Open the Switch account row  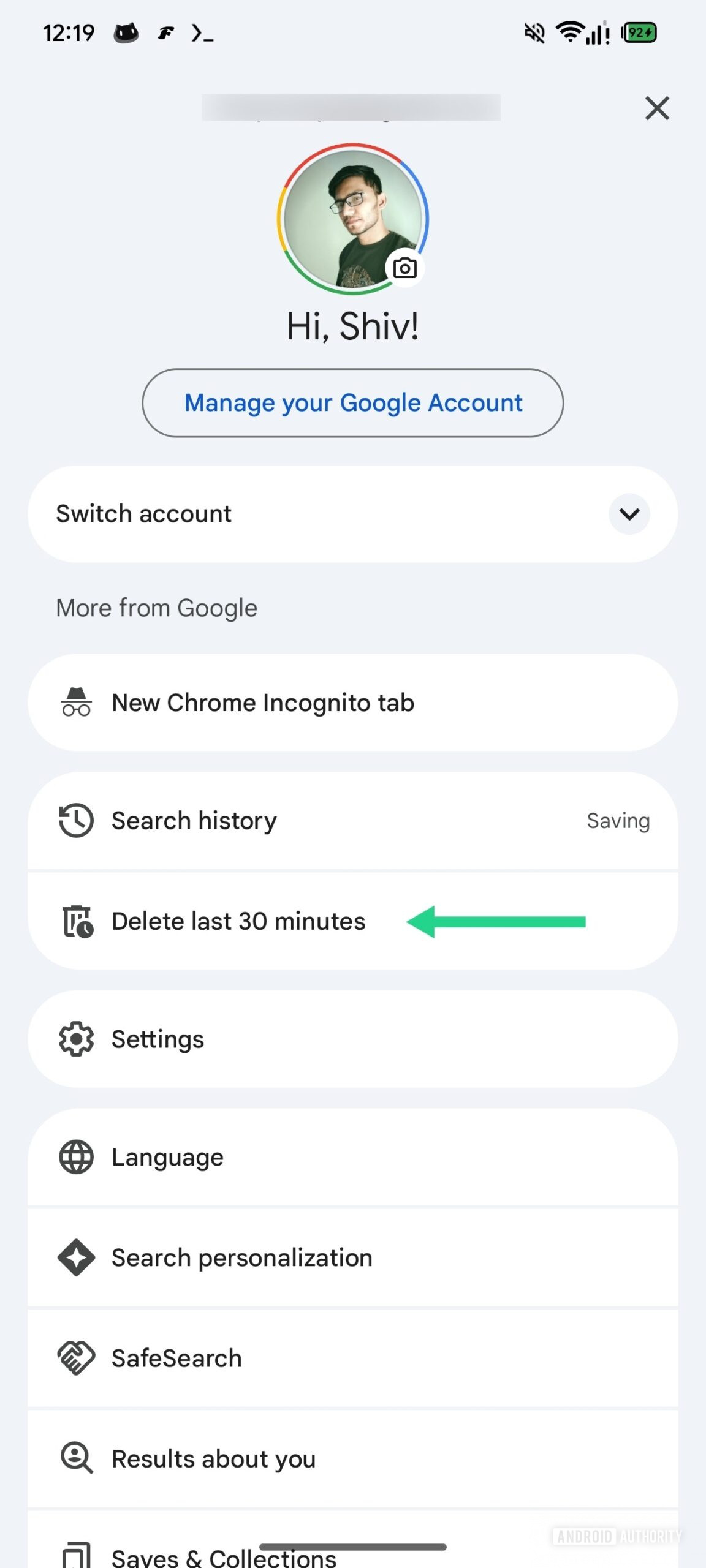[x=306, y=514]
